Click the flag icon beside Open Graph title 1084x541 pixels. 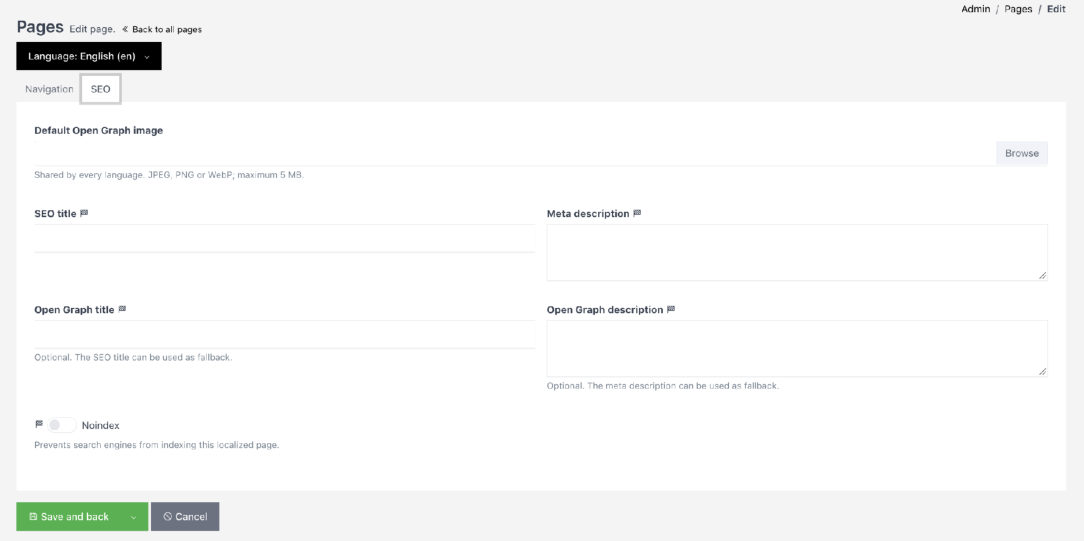(122, 310)
